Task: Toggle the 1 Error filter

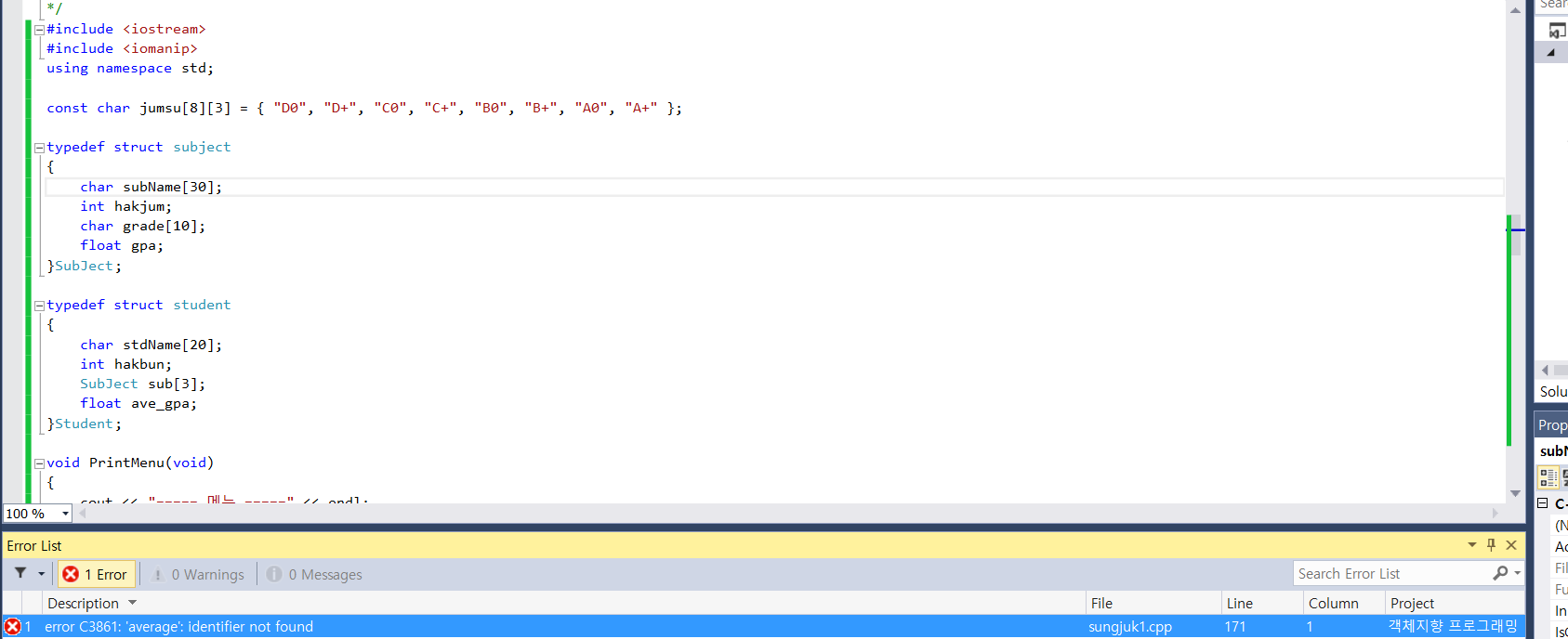Action: 97,575
